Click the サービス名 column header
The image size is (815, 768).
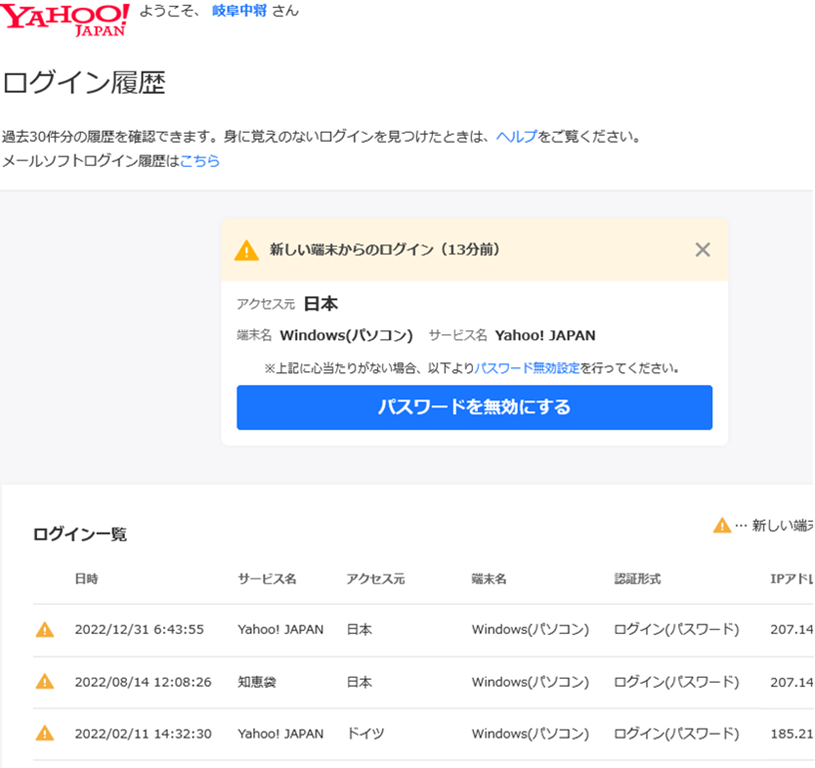click(x=267, y=579)
